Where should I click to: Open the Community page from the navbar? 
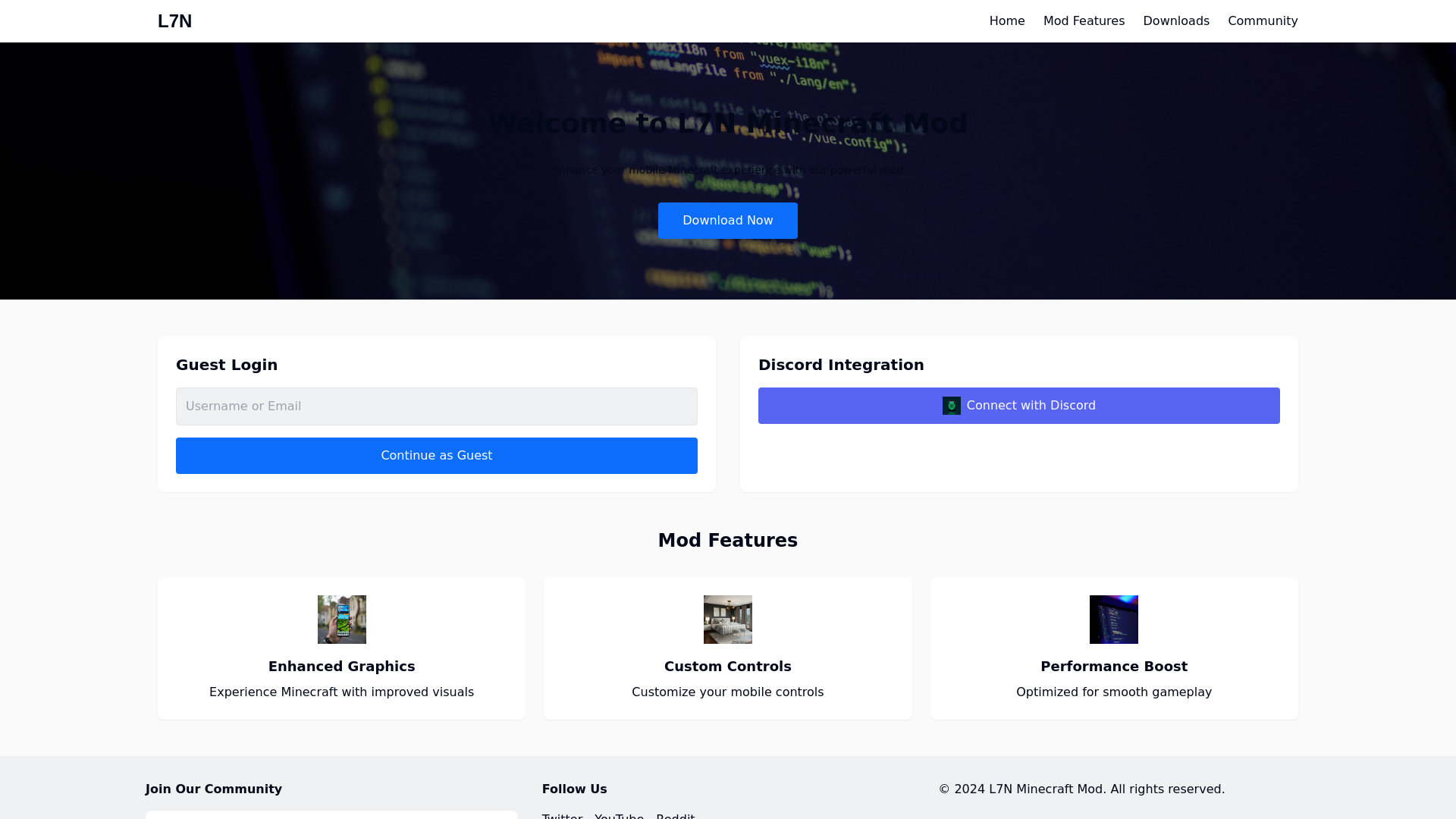pos(1263,20)
